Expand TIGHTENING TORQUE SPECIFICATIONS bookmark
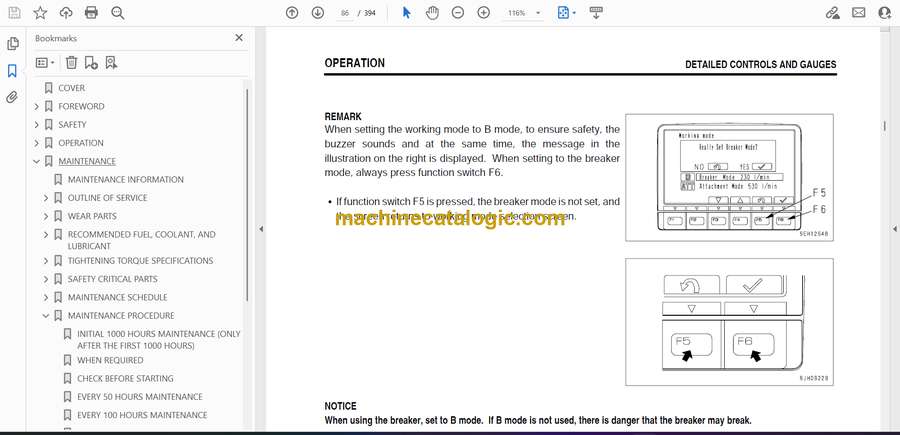 pos(46,261)
